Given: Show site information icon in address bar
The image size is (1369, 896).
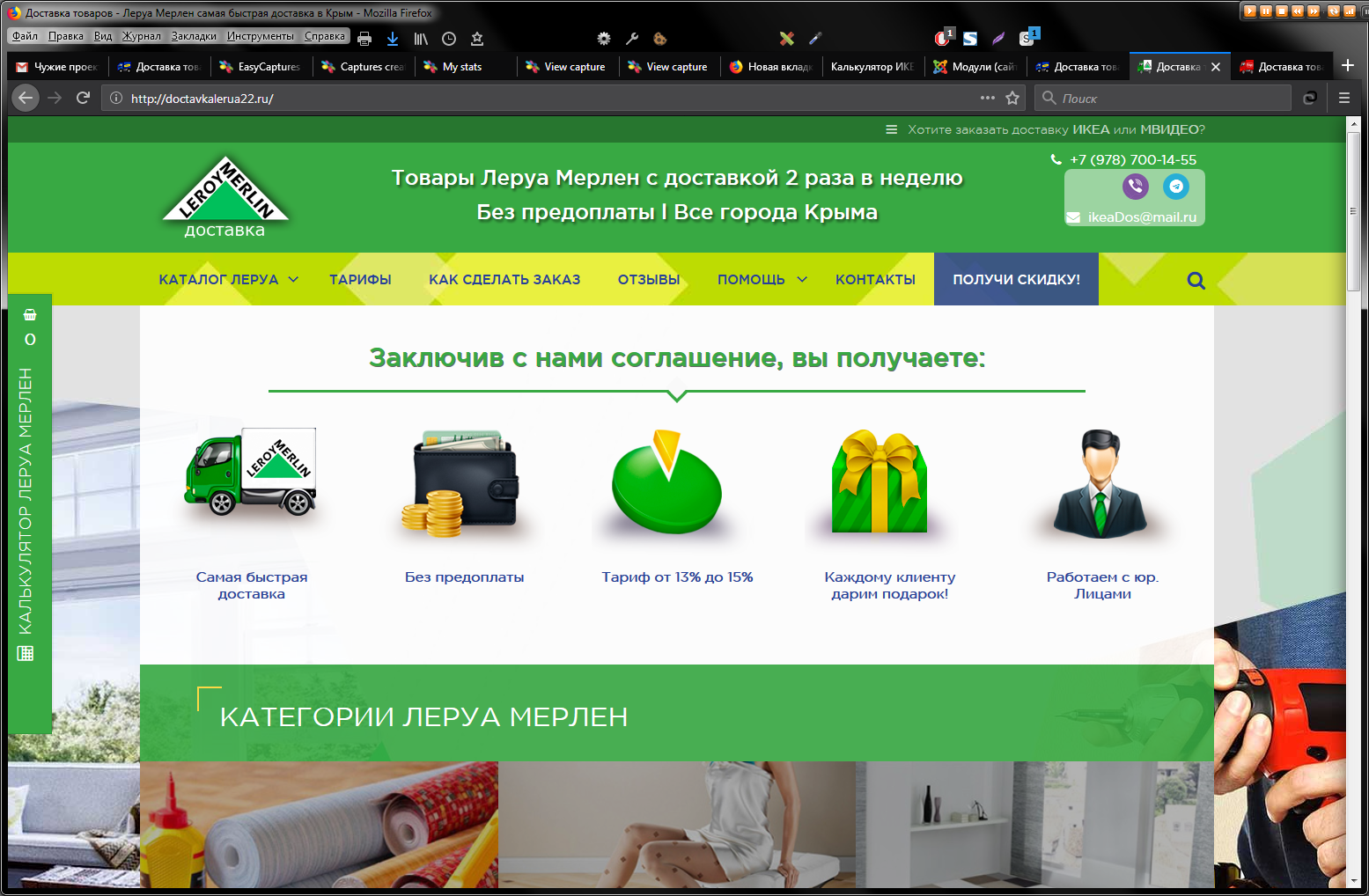Looking at the screenshot, I should [115, 99].
